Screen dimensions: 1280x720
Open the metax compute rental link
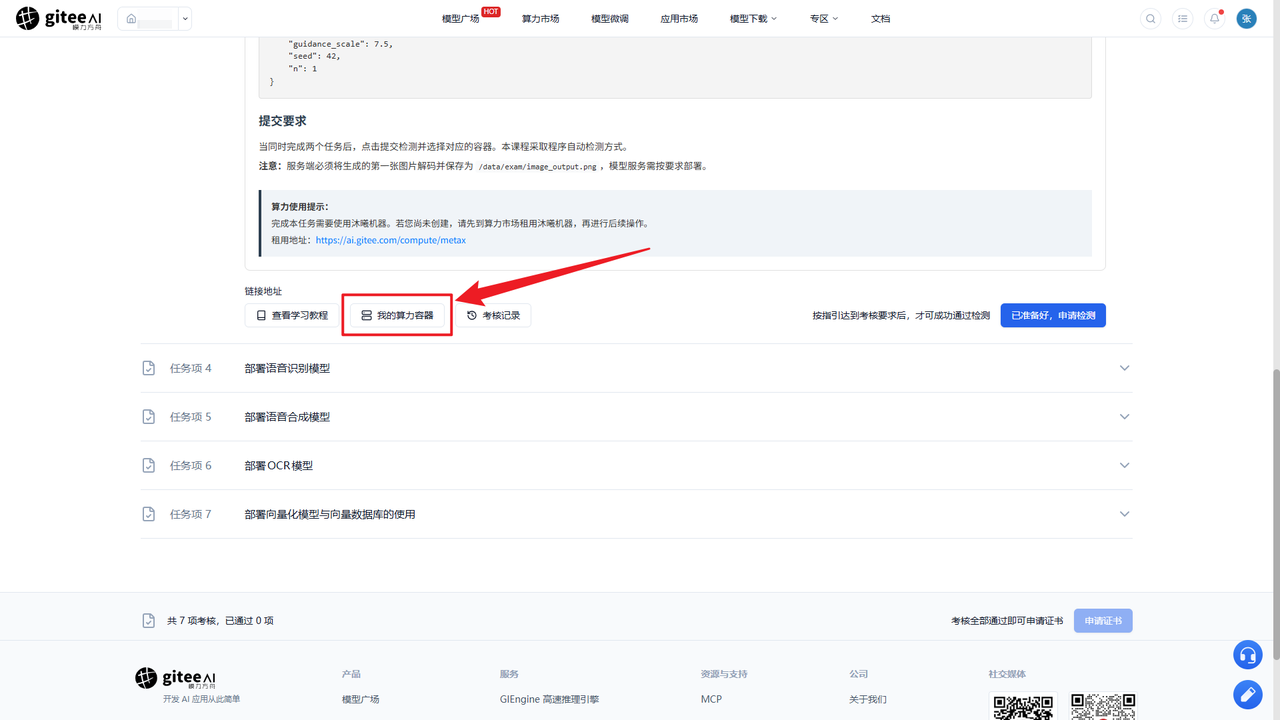[391, 240]
